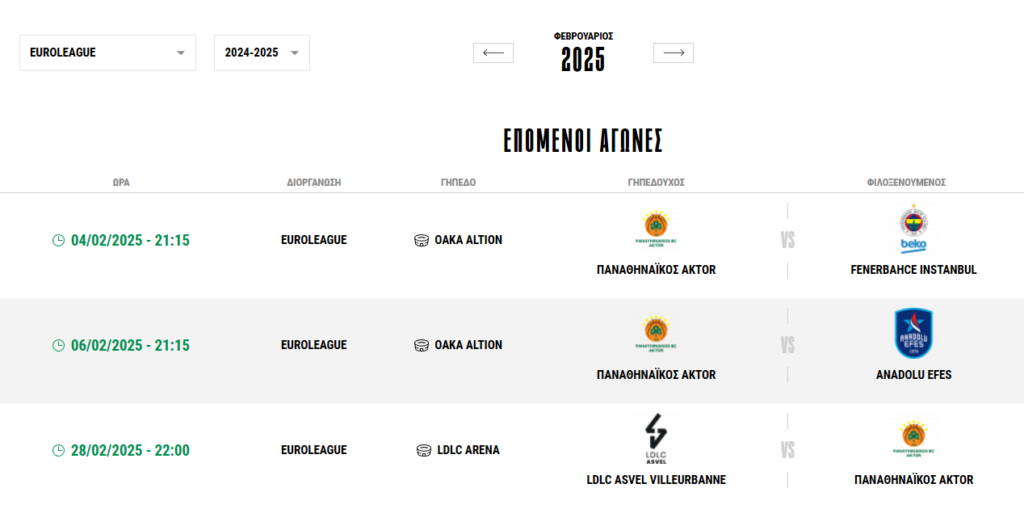Click Panathinaikos logo in first match row

[x=656, y=228]
